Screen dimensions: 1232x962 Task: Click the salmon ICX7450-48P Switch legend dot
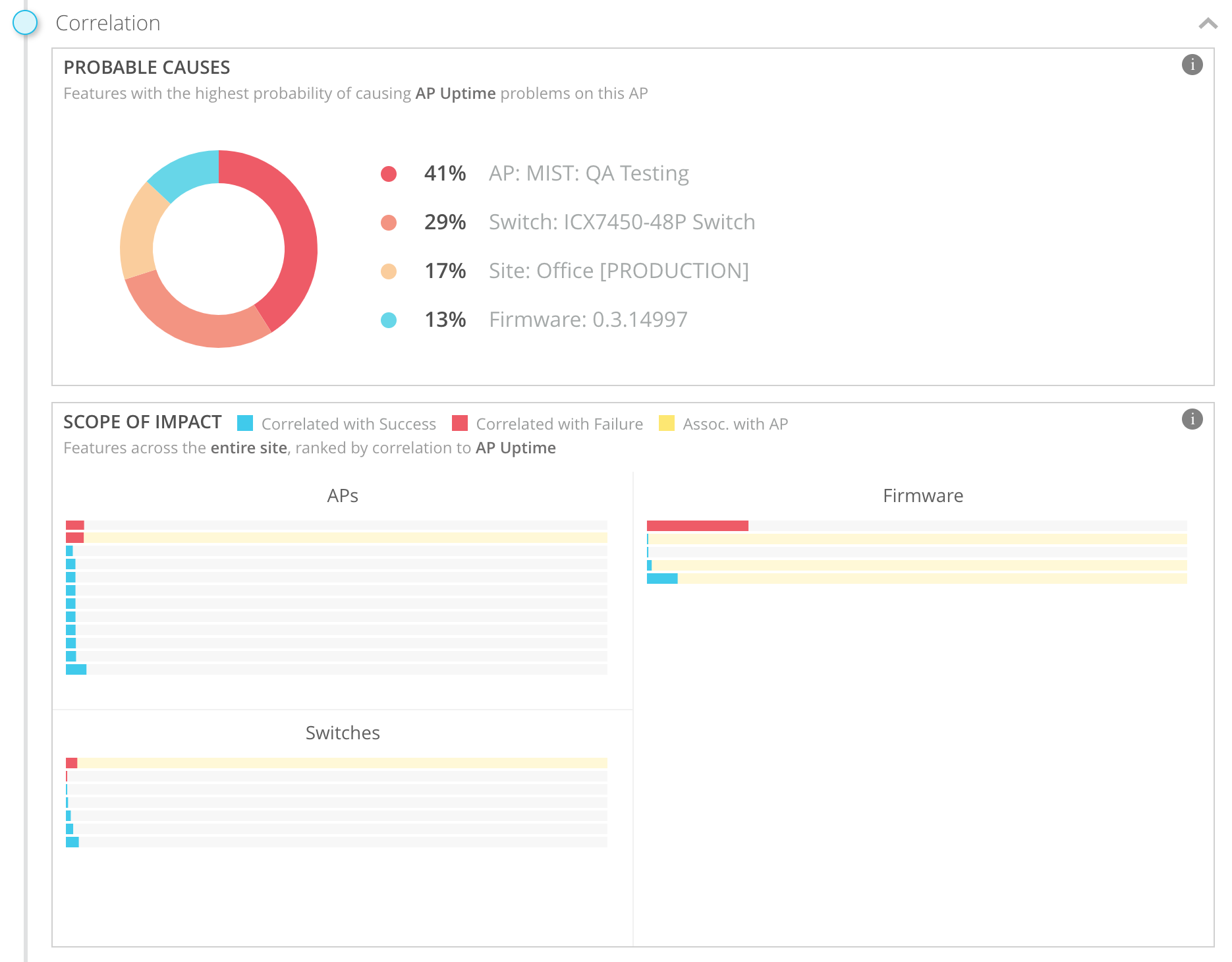389,223
